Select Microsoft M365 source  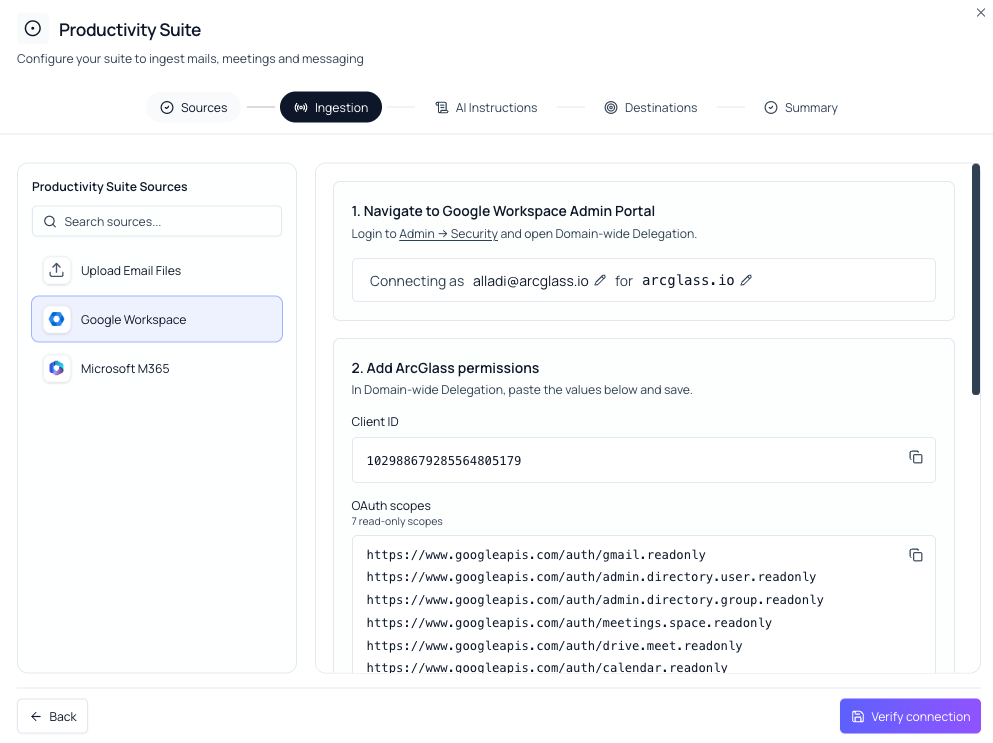tap(157, 368)
